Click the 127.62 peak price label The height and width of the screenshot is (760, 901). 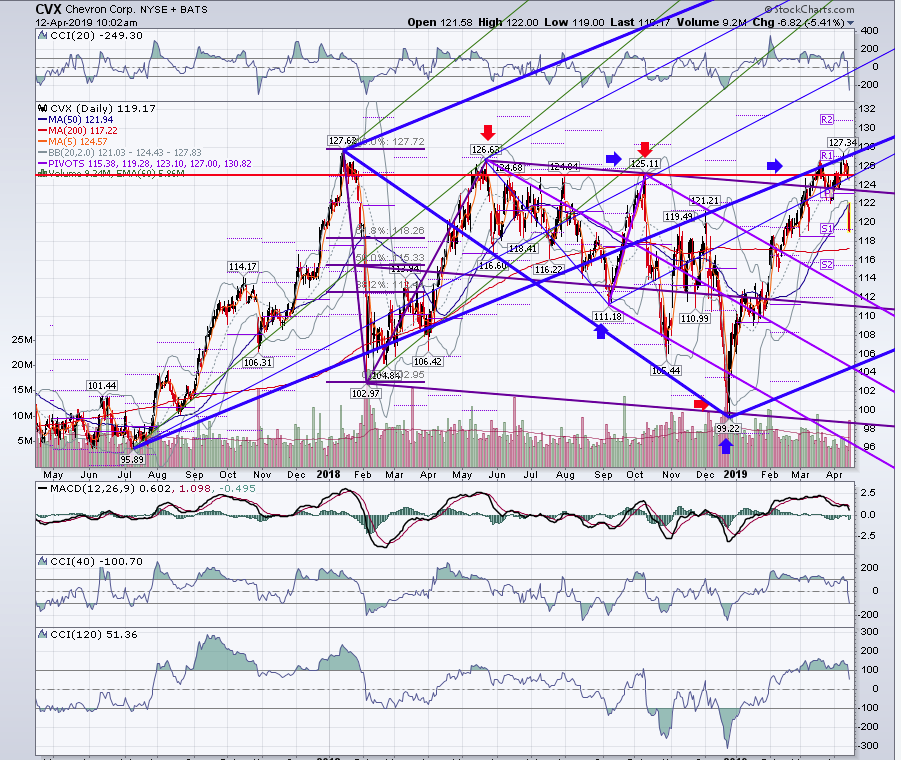click(x=342, y=141)
